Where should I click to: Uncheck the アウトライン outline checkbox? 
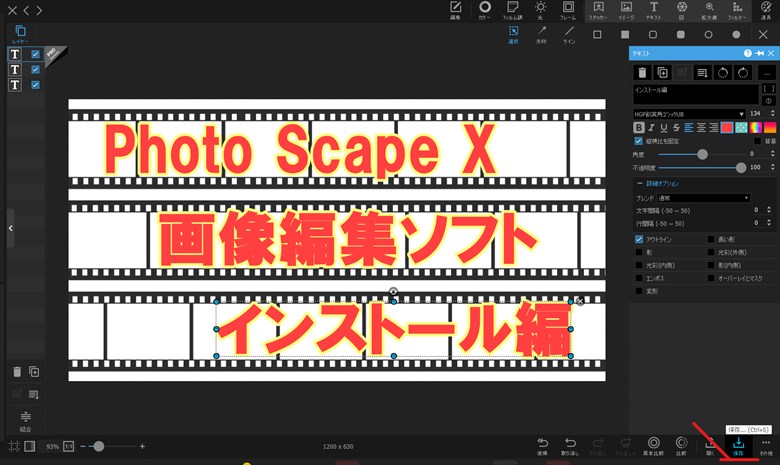(639, 239)
